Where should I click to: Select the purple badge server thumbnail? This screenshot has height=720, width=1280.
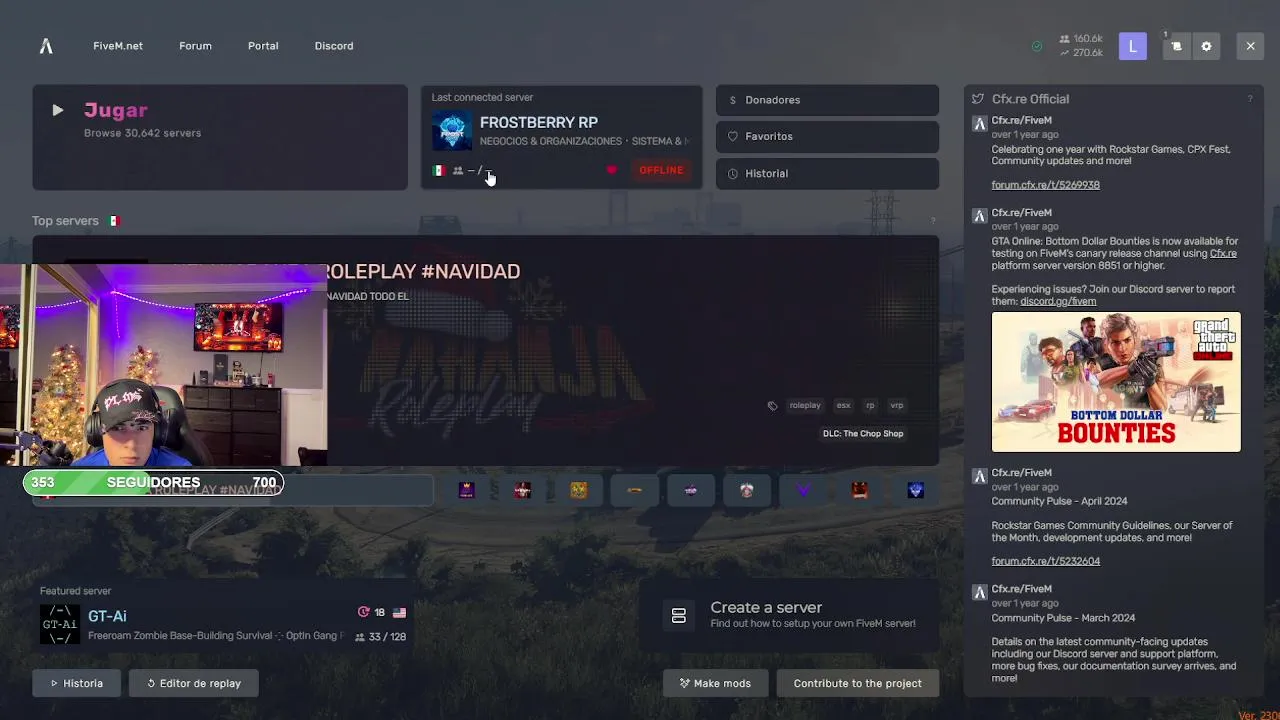(690, 490)
